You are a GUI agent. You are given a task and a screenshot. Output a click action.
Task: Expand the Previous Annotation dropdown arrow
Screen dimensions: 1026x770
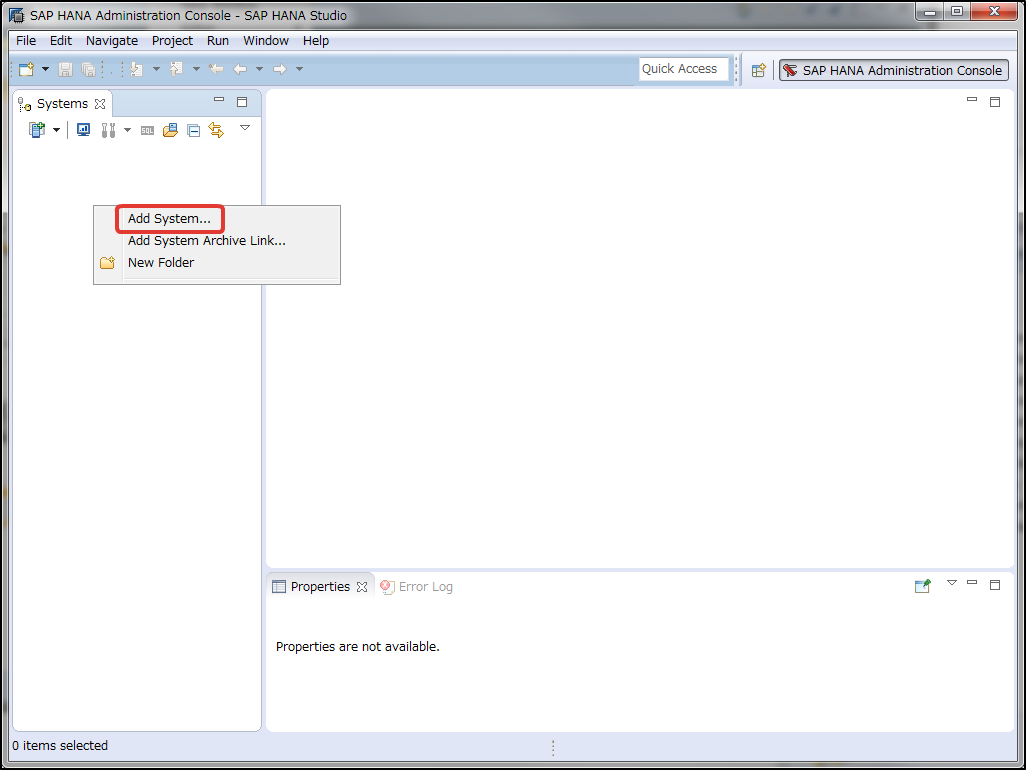point(196,69)
